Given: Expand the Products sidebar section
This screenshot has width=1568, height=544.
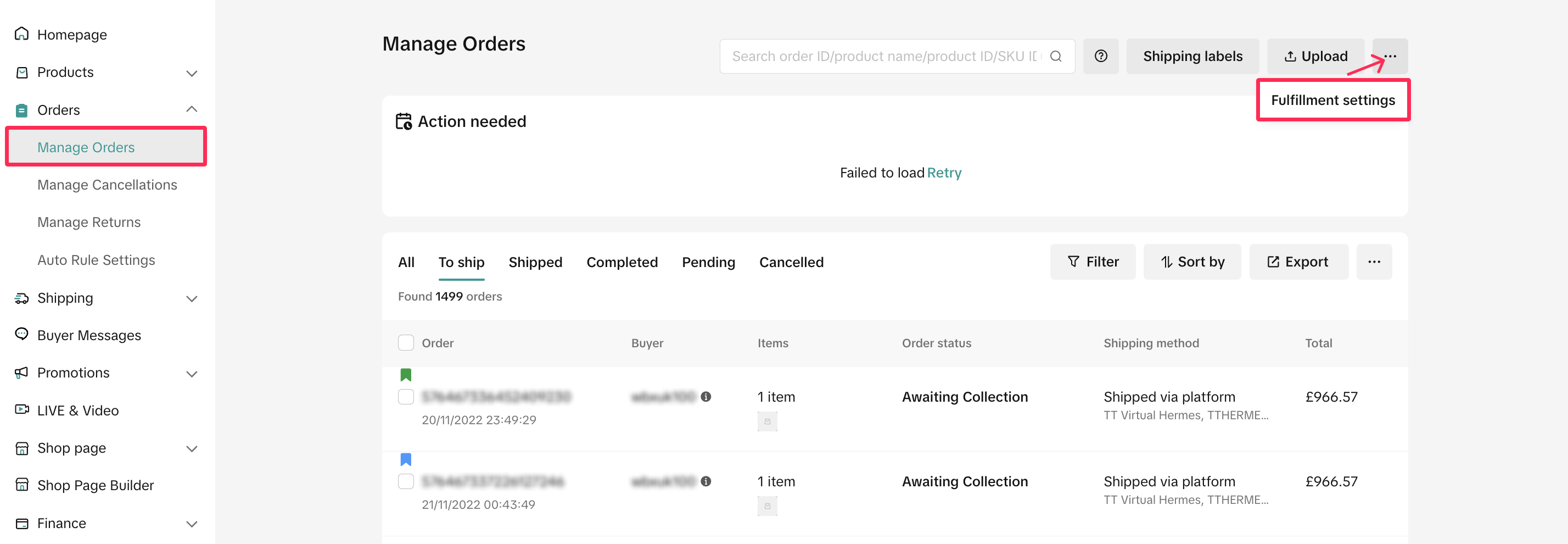Looking at the screenshot, I should coord(191,73).
